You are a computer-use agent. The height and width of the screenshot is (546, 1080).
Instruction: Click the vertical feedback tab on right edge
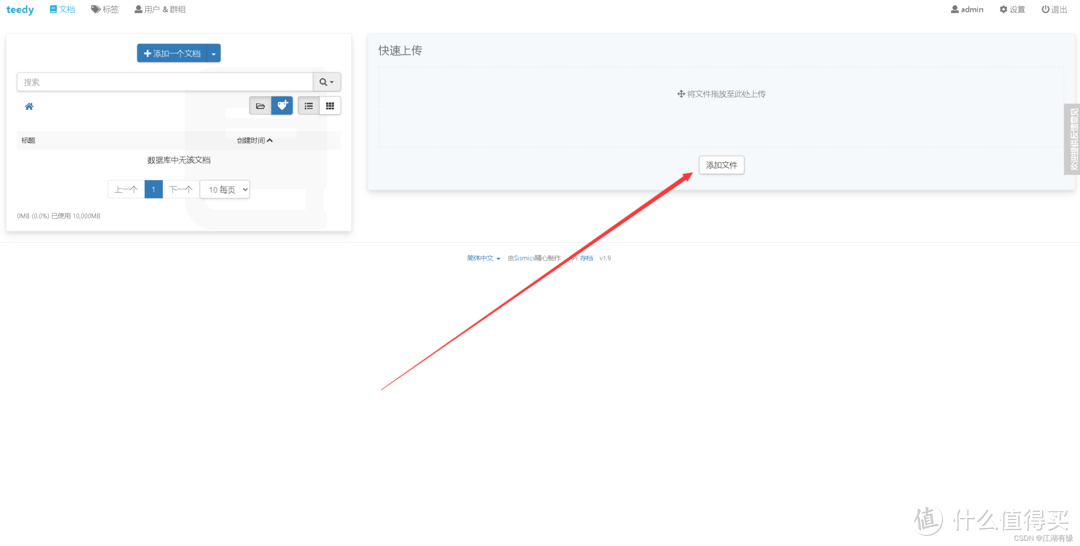coord(1072,139)
